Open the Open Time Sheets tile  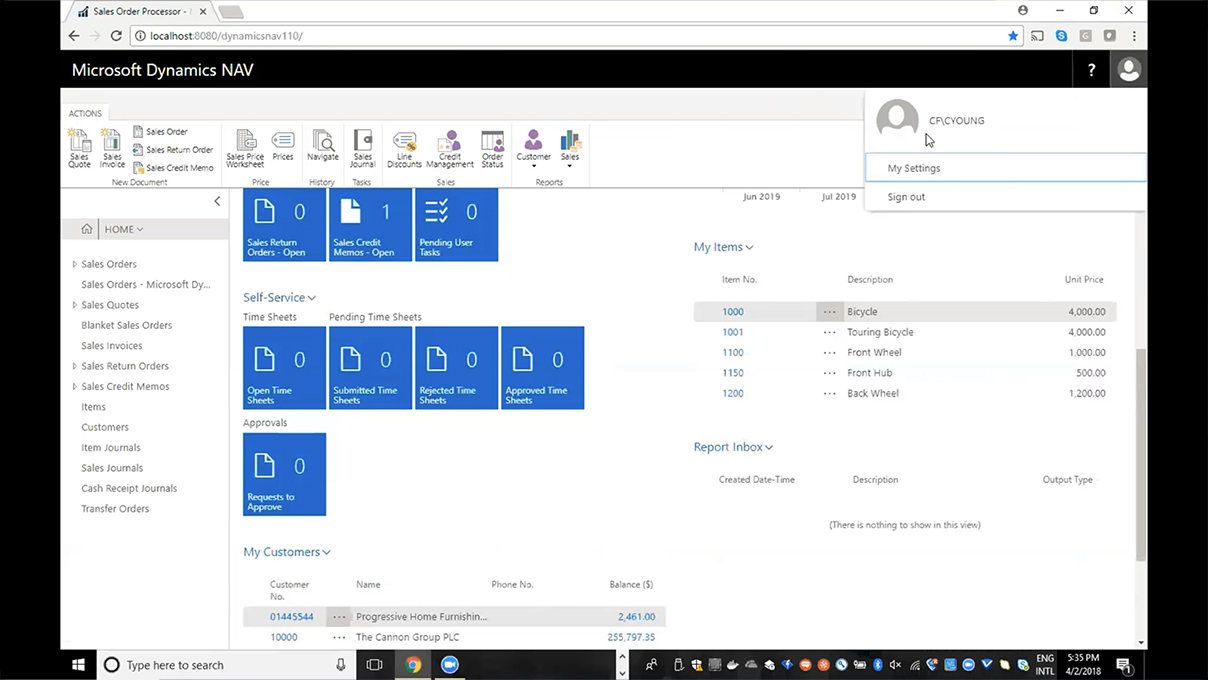click(x=284, y=368)
